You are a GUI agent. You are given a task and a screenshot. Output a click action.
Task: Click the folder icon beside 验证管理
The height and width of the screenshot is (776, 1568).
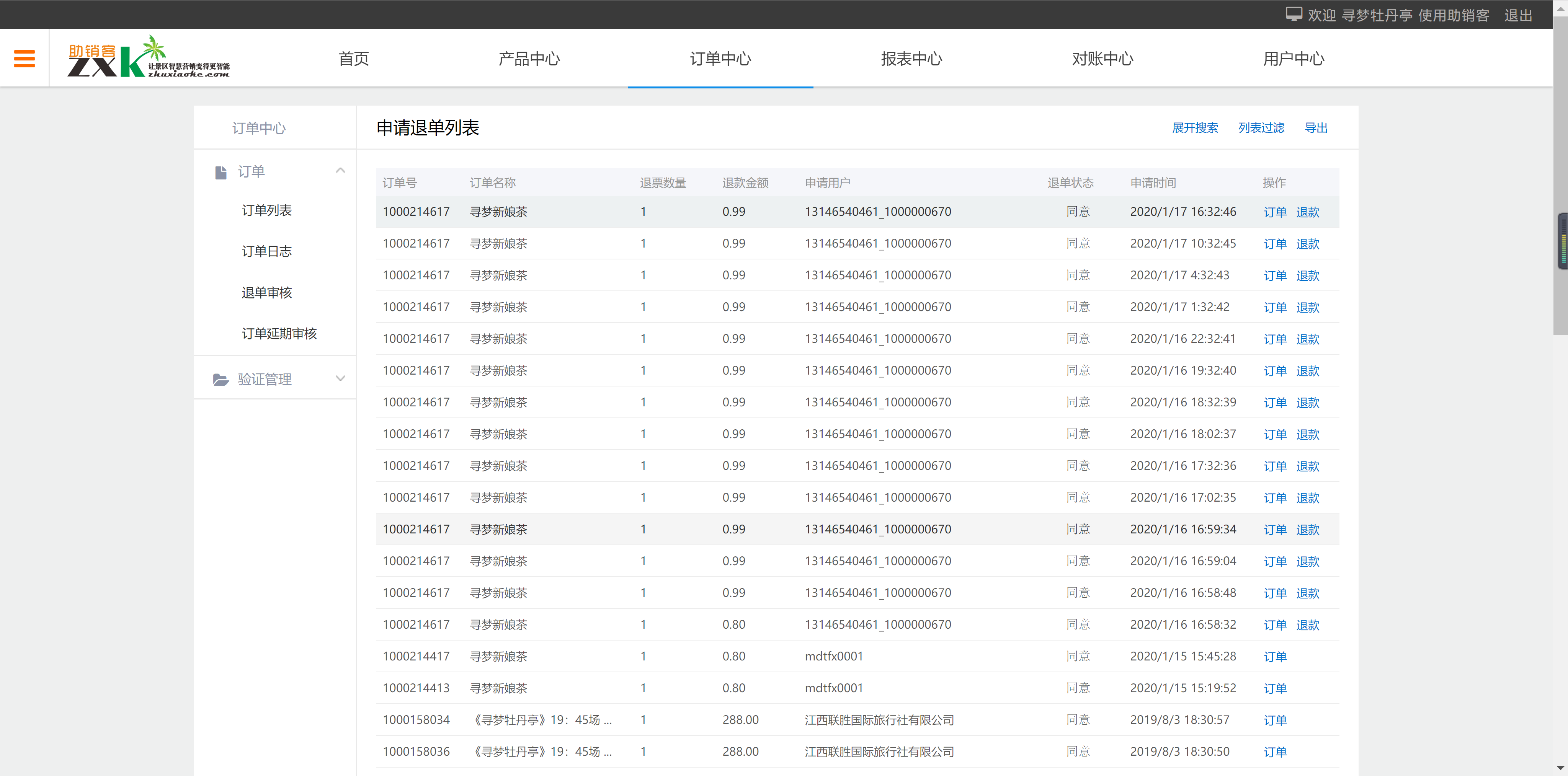pos(221,380)
